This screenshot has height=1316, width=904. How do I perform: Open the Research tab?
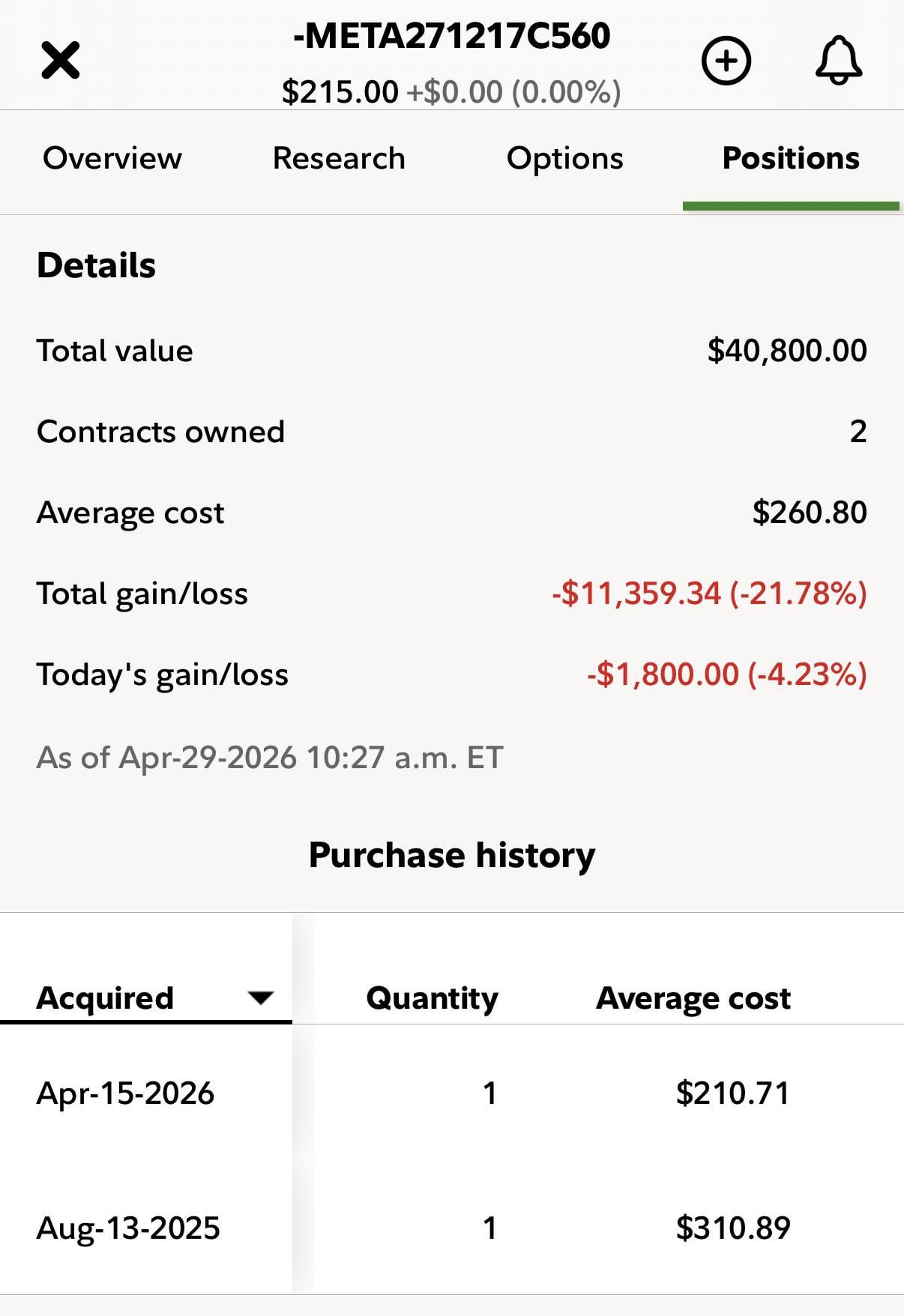click(339, 159)
